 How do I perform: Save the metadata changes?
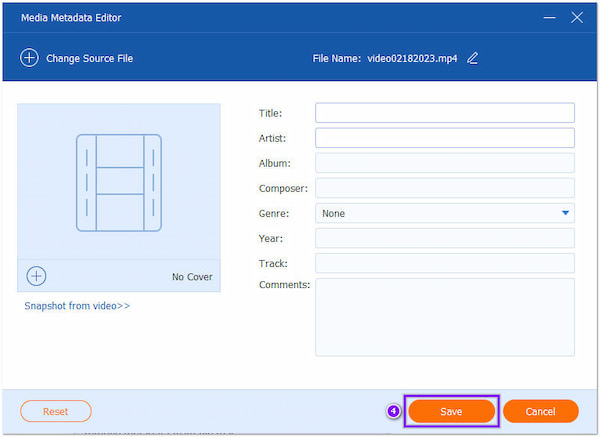tap(452, 411)
